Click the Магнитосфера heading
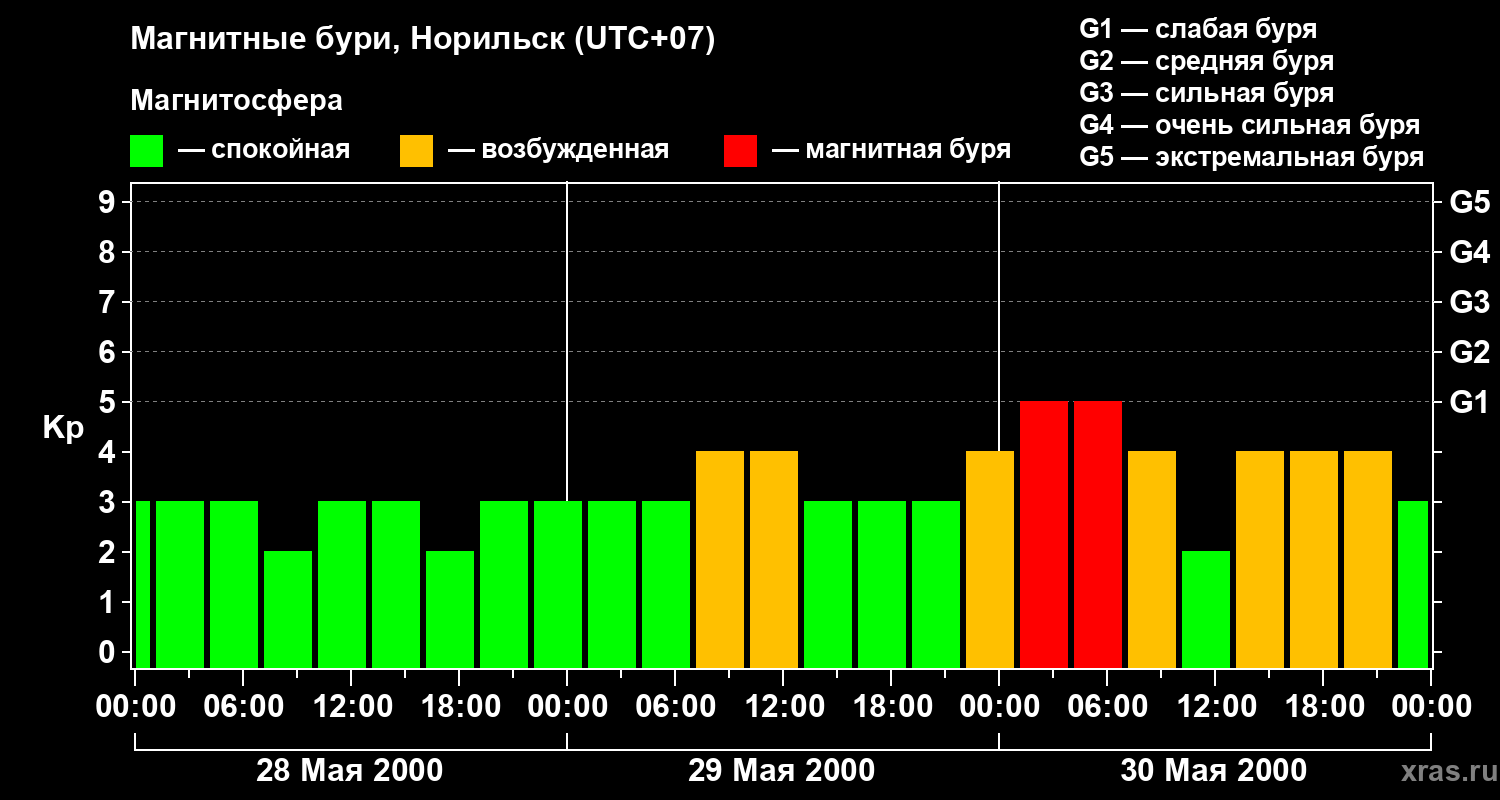1500x800 pixels. pyautogui.click(x=236, y=101)
